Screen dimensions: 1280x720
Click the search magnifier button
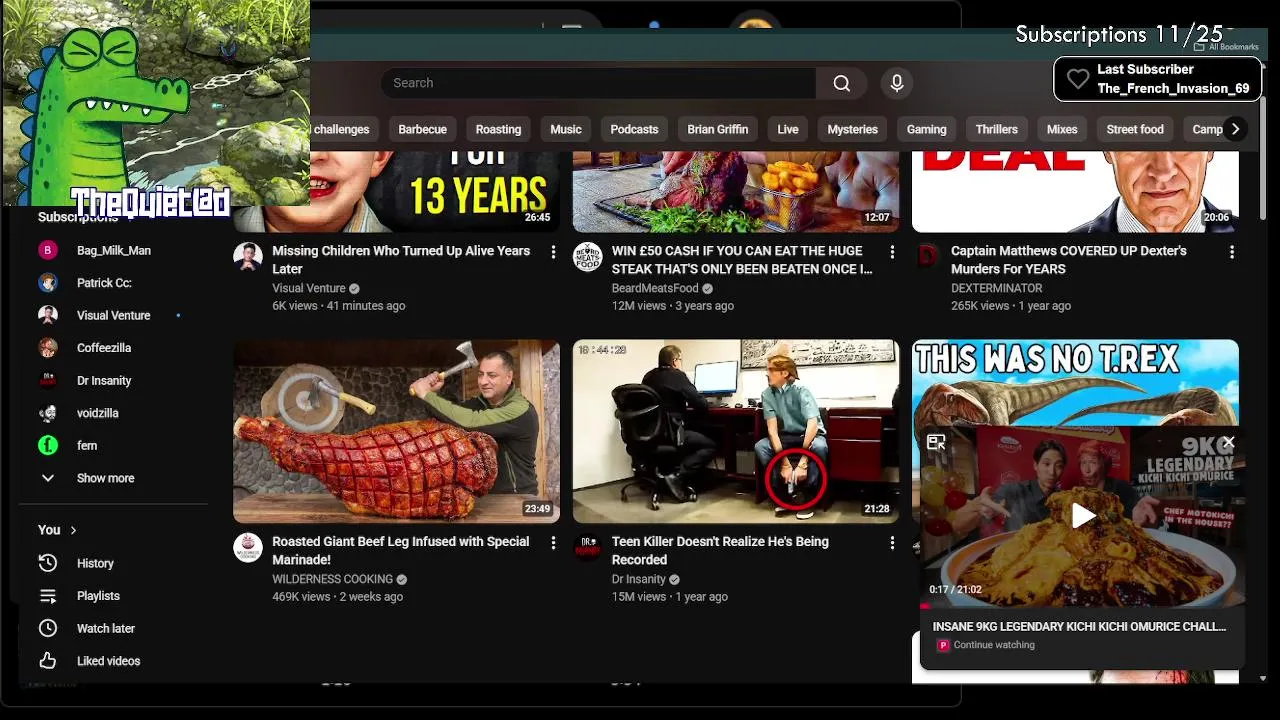(842, 83)
